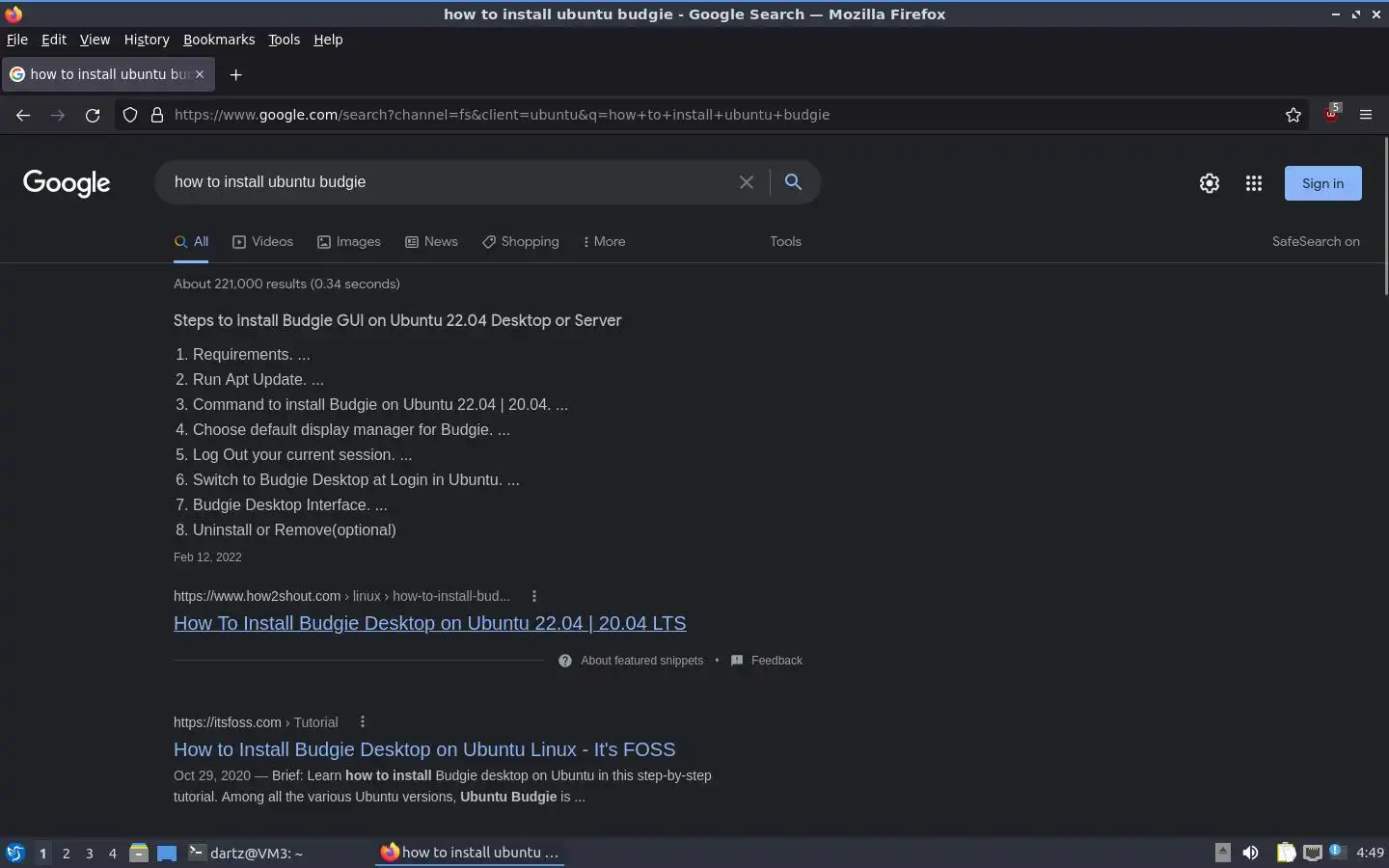
Task: Open the It's FOSS Budgie Desktop result link
Action: (424, 749)
